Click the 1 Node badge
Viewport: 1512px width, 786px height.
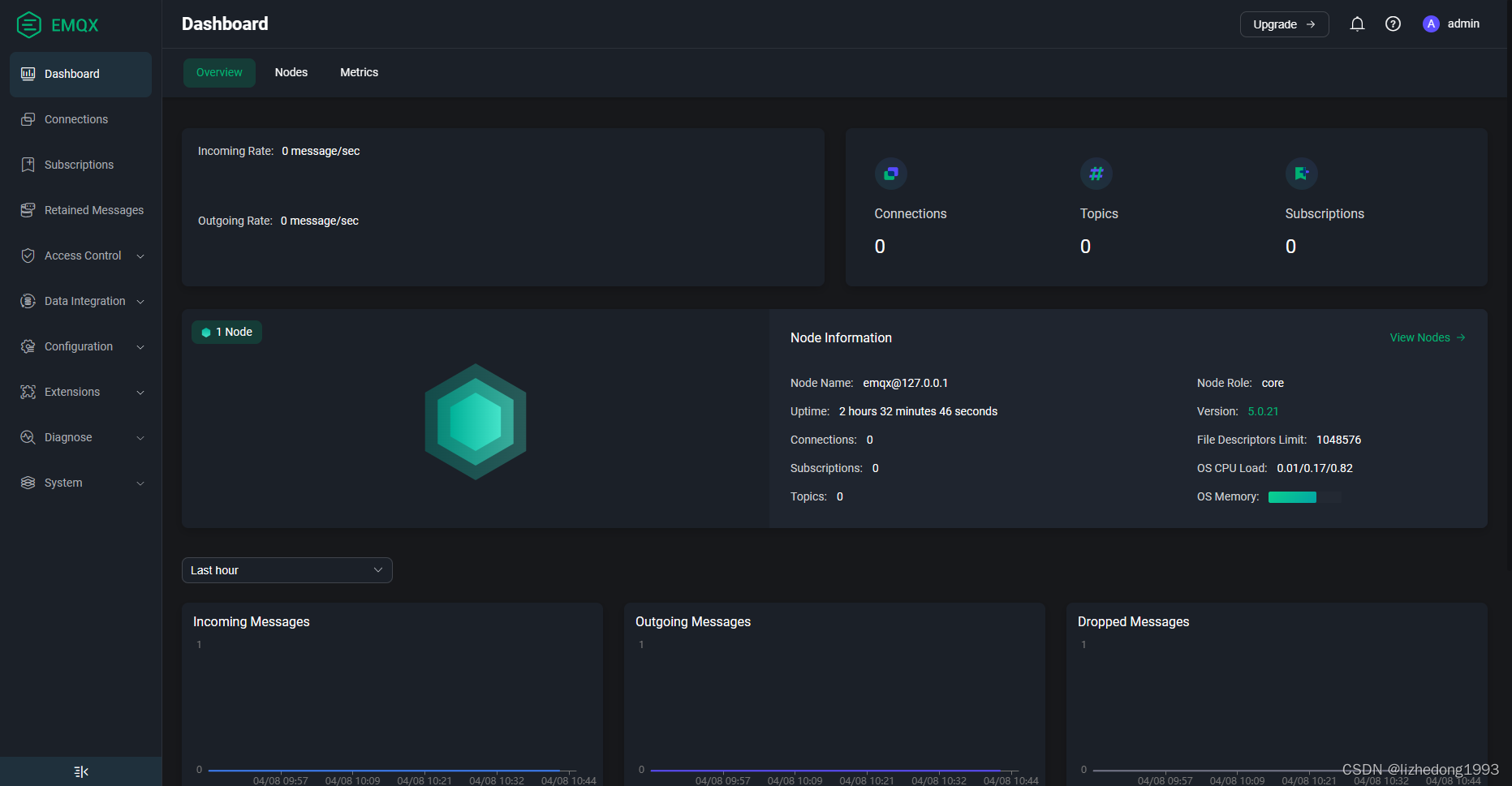coord(226,332)
